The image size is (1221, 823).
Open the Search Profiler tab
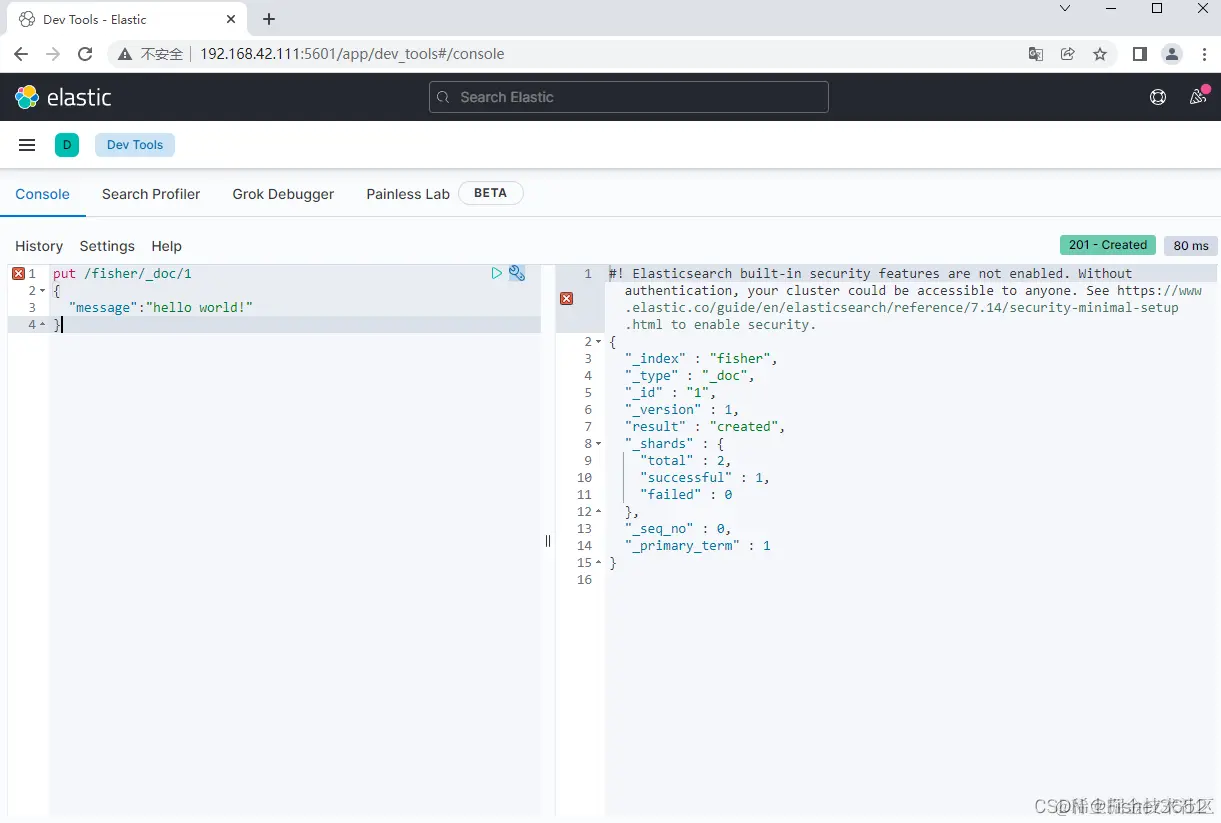click(151, 194)
